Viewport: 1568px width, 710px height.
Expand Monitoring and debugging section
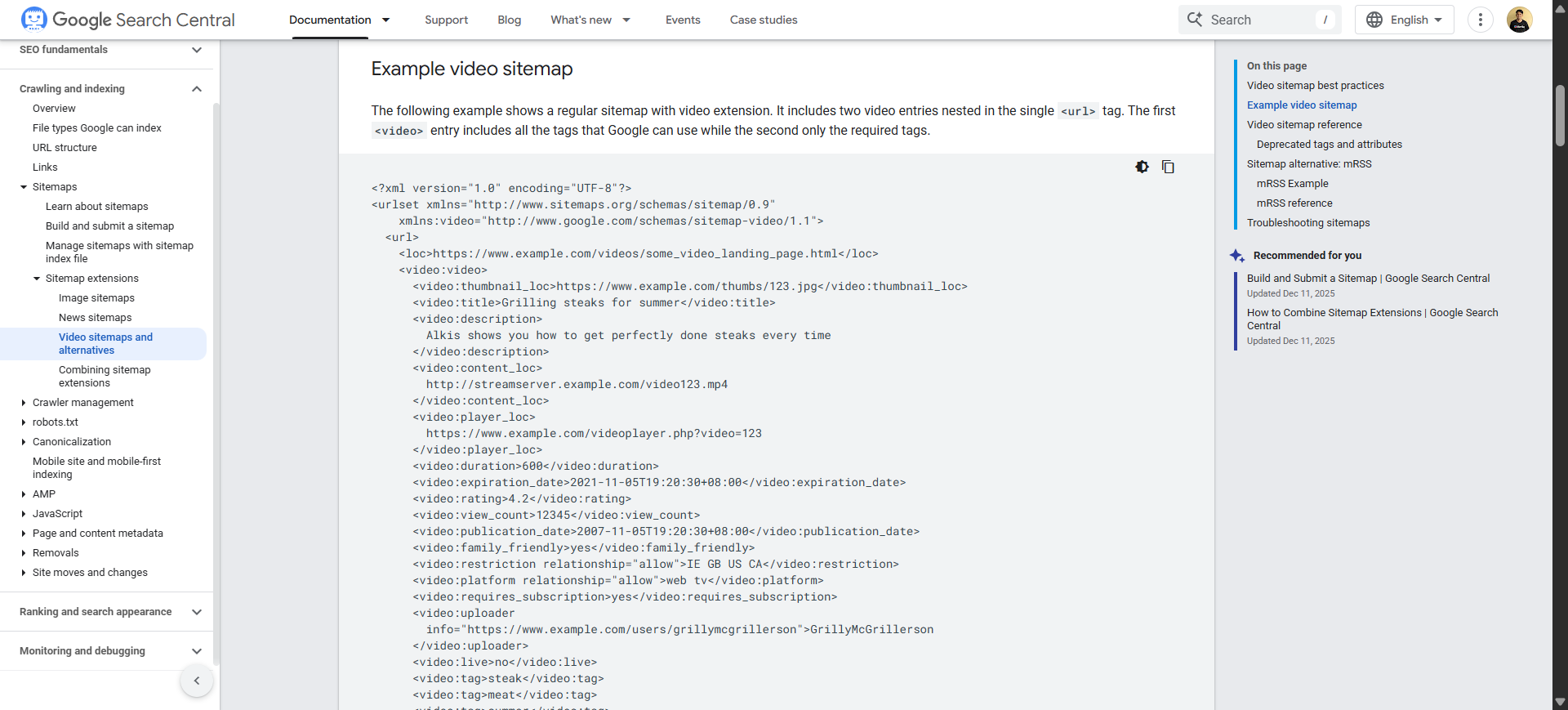[x=197, y=651]
